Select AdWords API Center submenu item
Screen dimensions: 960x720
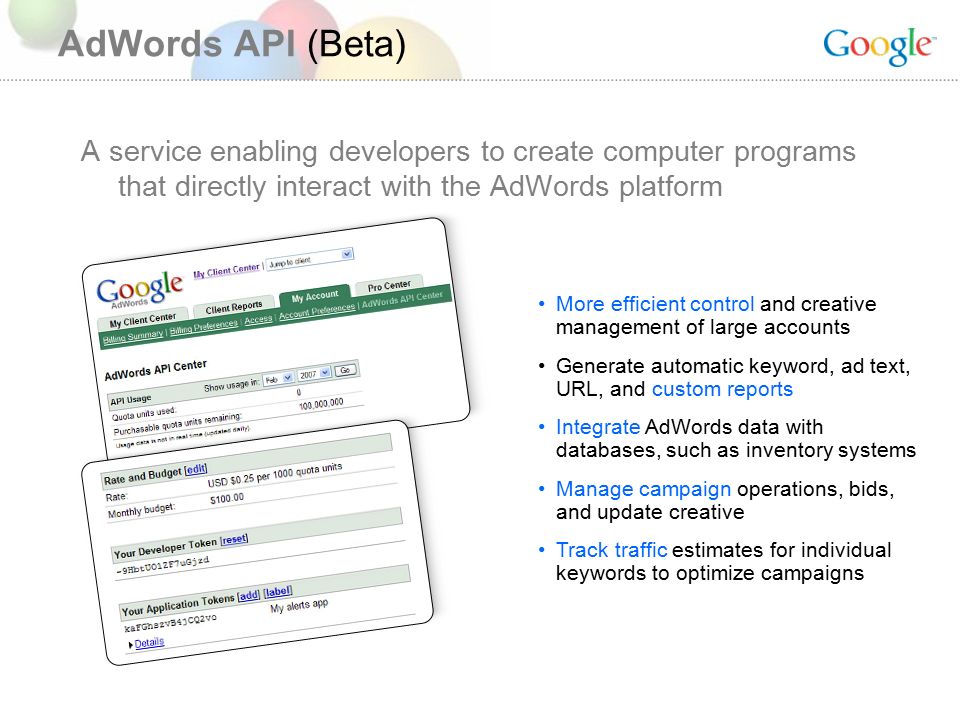(x=402, y=299)
